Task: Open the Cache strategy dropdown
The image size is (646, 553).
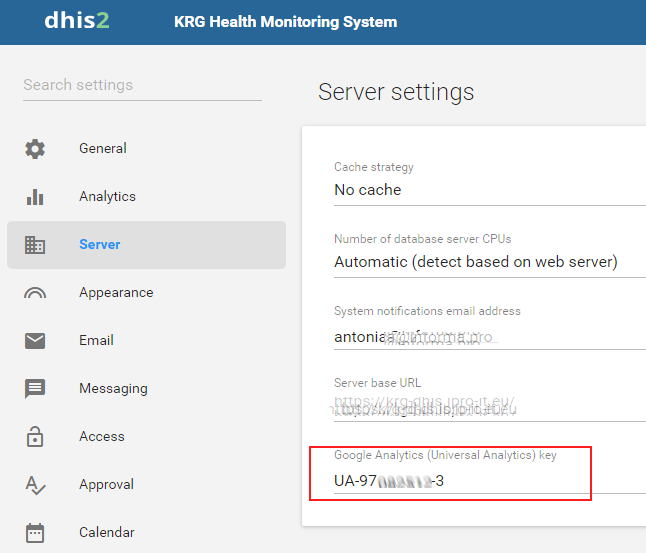Action: coord(489,190)
